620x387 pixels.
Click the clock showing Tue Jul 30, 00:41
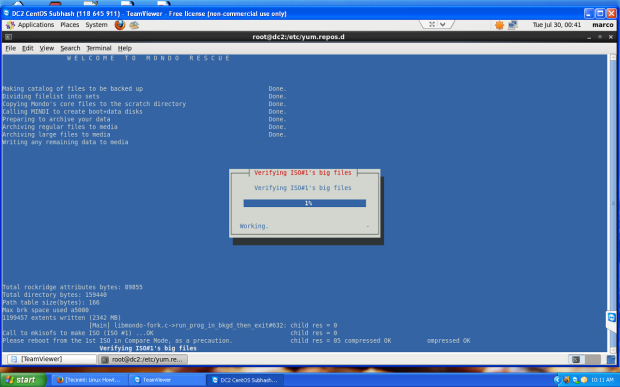pyautogui.click(x=557, y=25)
